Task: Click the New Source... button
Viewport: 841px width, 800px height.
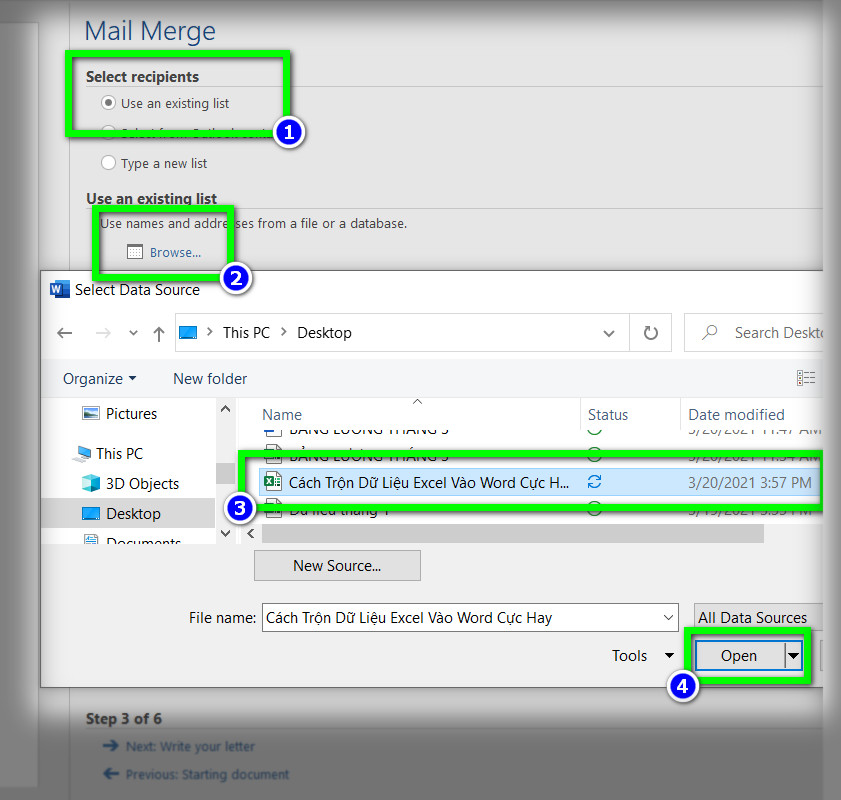Action: (x=337, y=566)
